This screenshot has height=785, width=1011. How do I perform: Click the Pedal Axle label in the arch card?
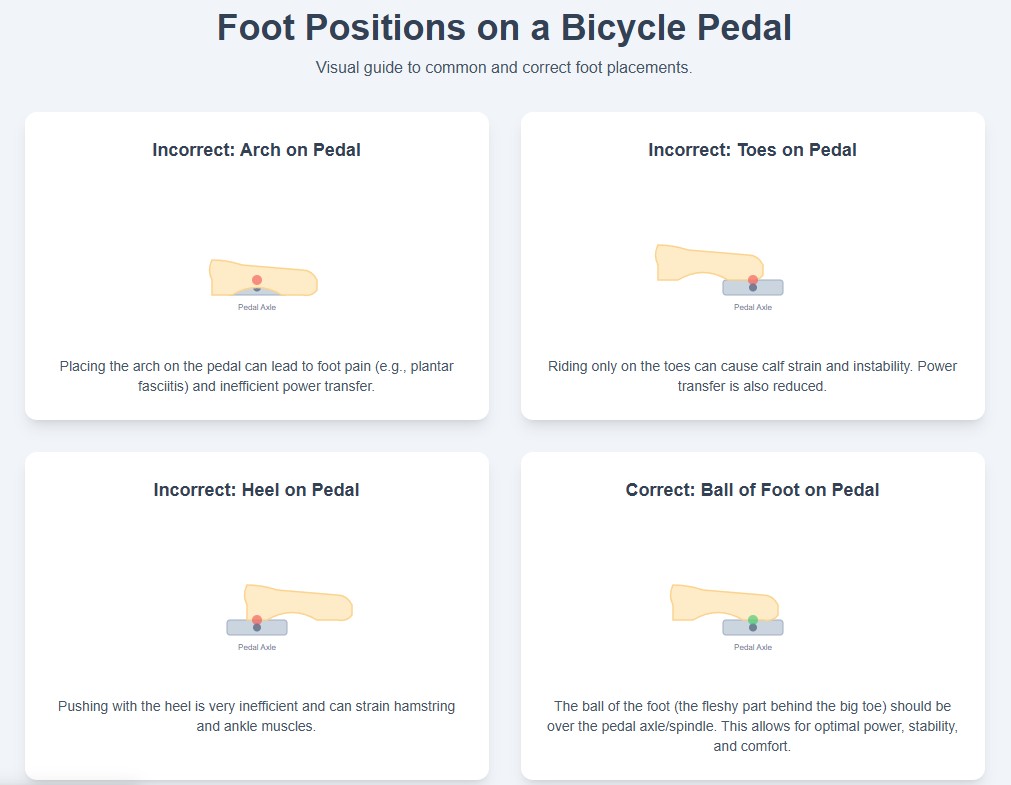click(257, 307)
